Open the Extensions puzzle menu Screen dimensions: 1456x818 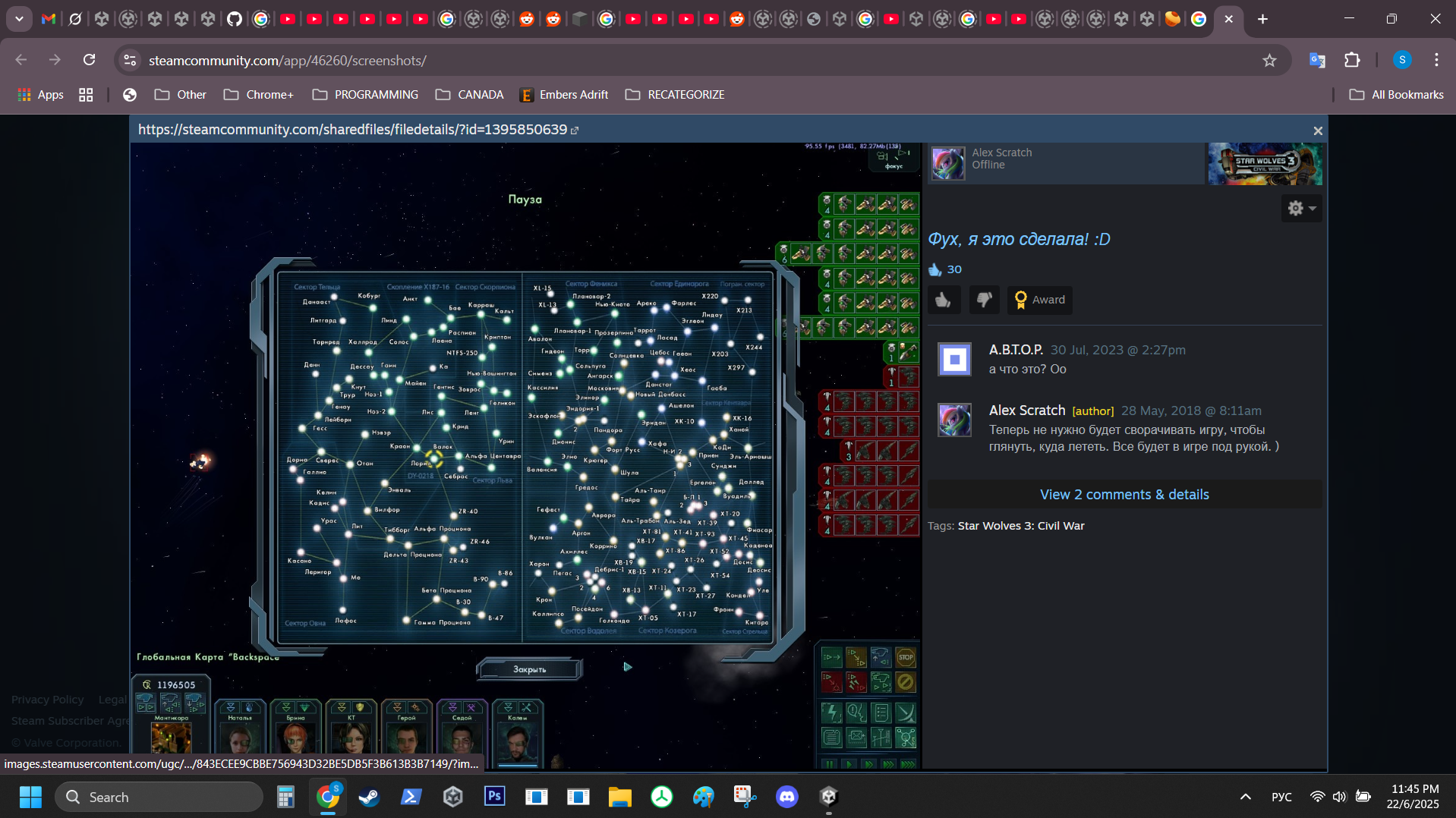(1352, 60)
